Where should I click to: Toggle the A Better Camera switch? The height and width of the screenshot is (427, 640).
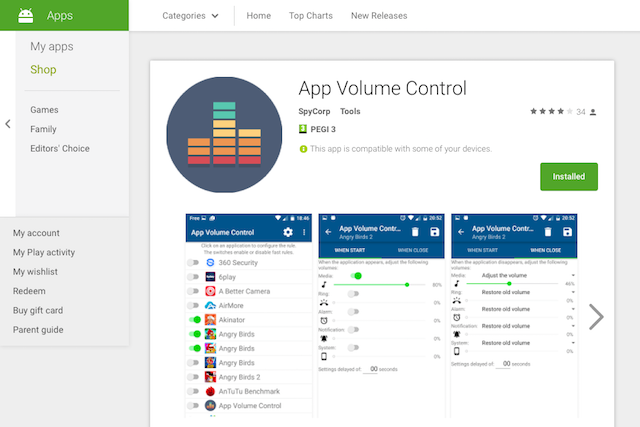point(193,291)
